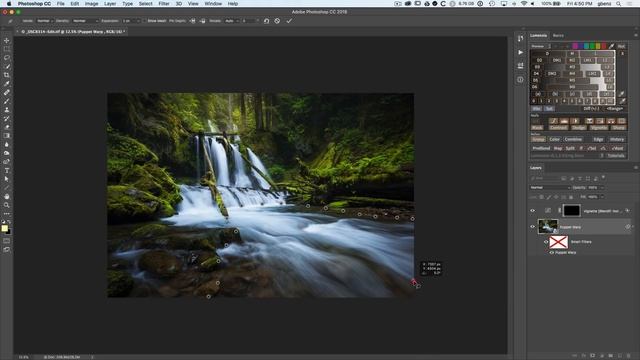Viewport: 640px width, 360px height.
Task: Select the Zoom tool
Action: click(7, 205)
